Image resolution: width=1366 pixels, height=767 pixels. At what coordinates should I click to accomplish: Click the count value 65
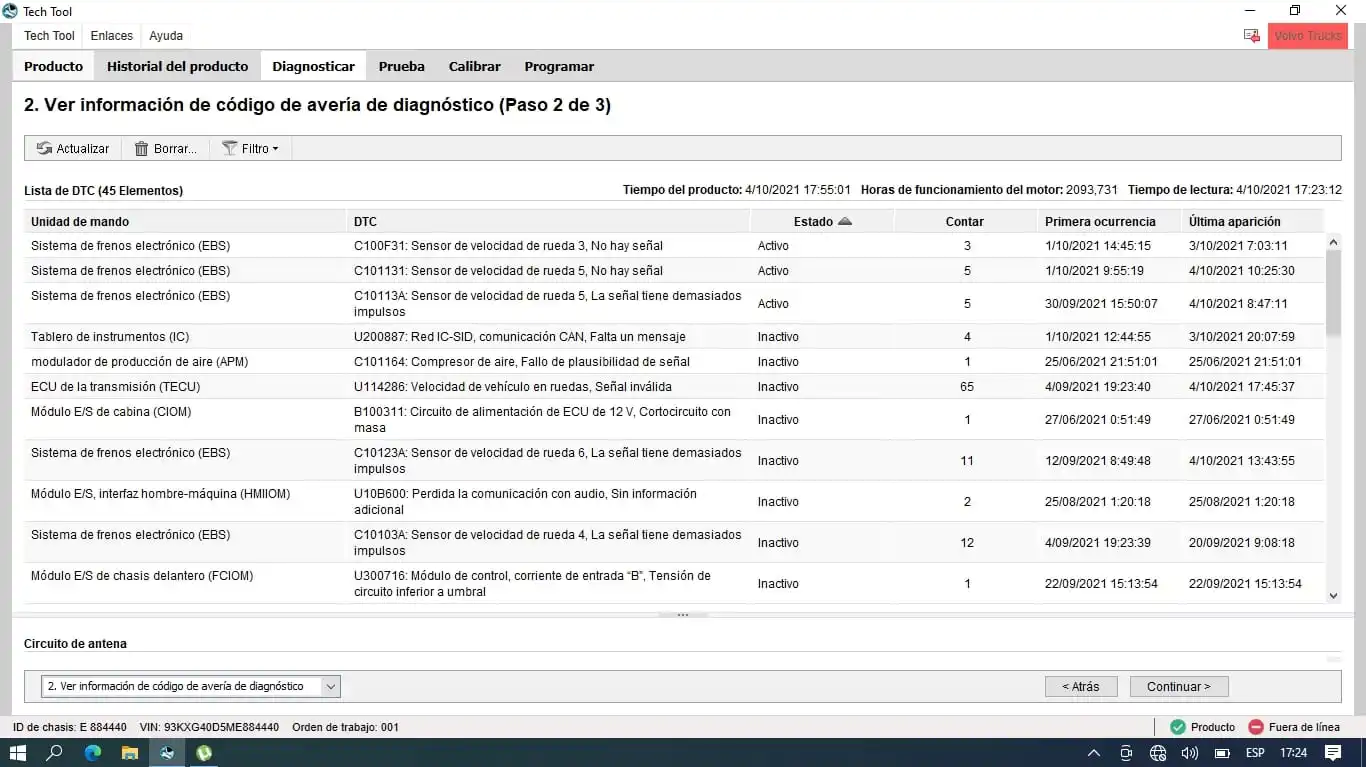click(x=967, y=387)
